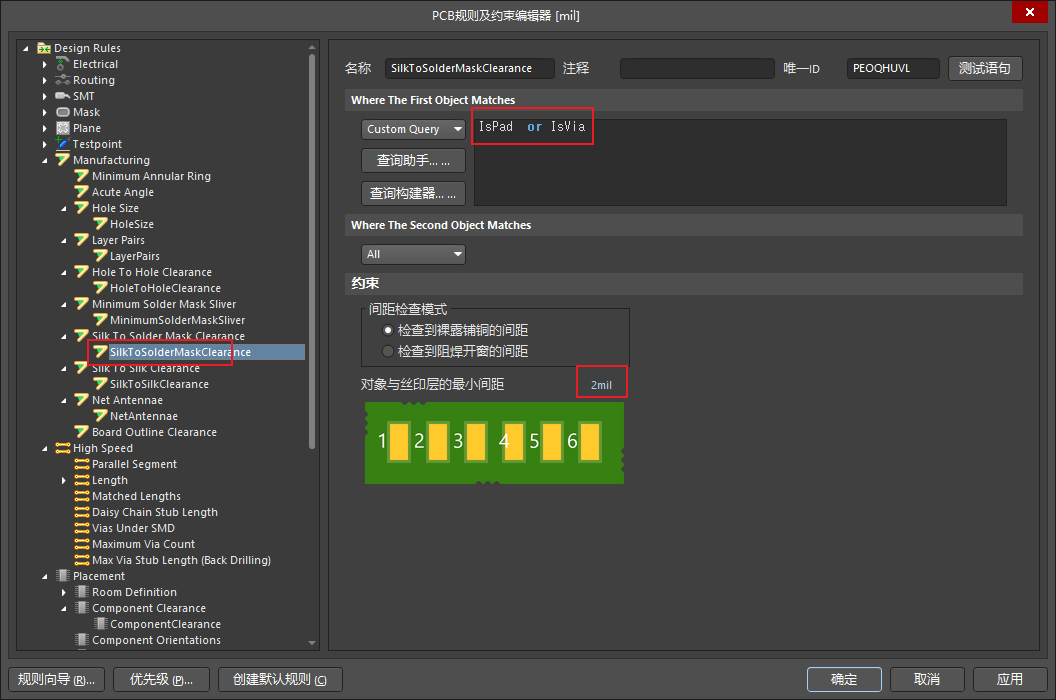Viewport: 1056px width, 700px height.
Task: Select 检查到裸露铺铜的间距 radio option
Action: pos(388,330)
